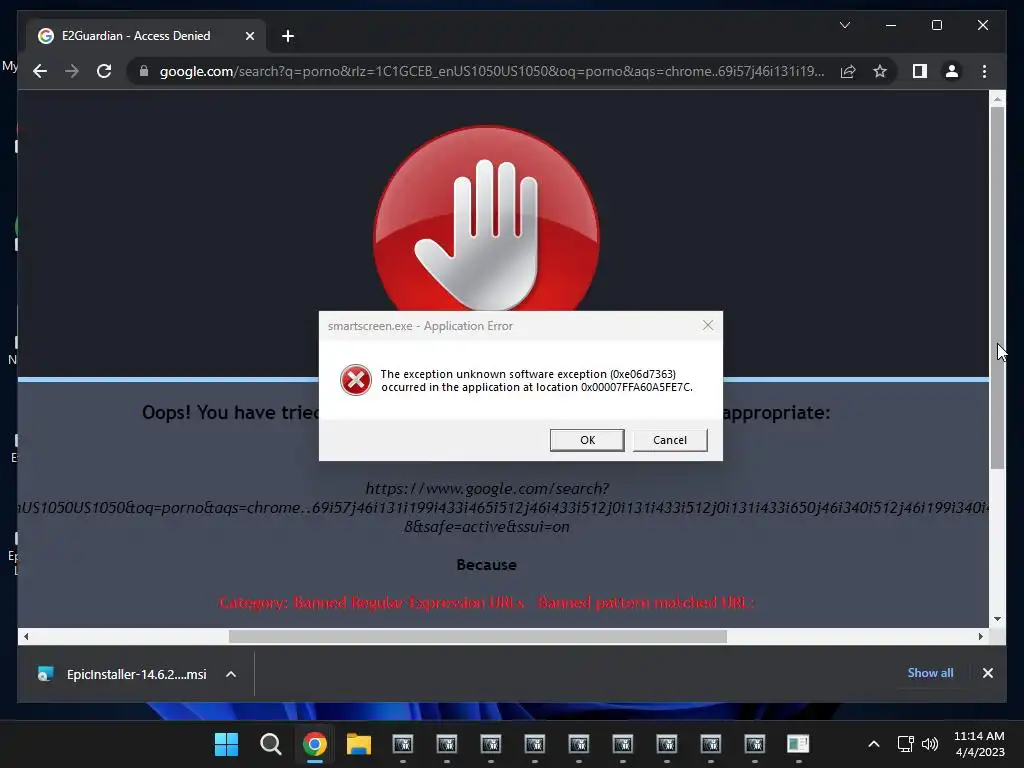Click the horizontal scroll left arrow
The height and width of the screenshot is (768, 1024).
tap(26, 636)
